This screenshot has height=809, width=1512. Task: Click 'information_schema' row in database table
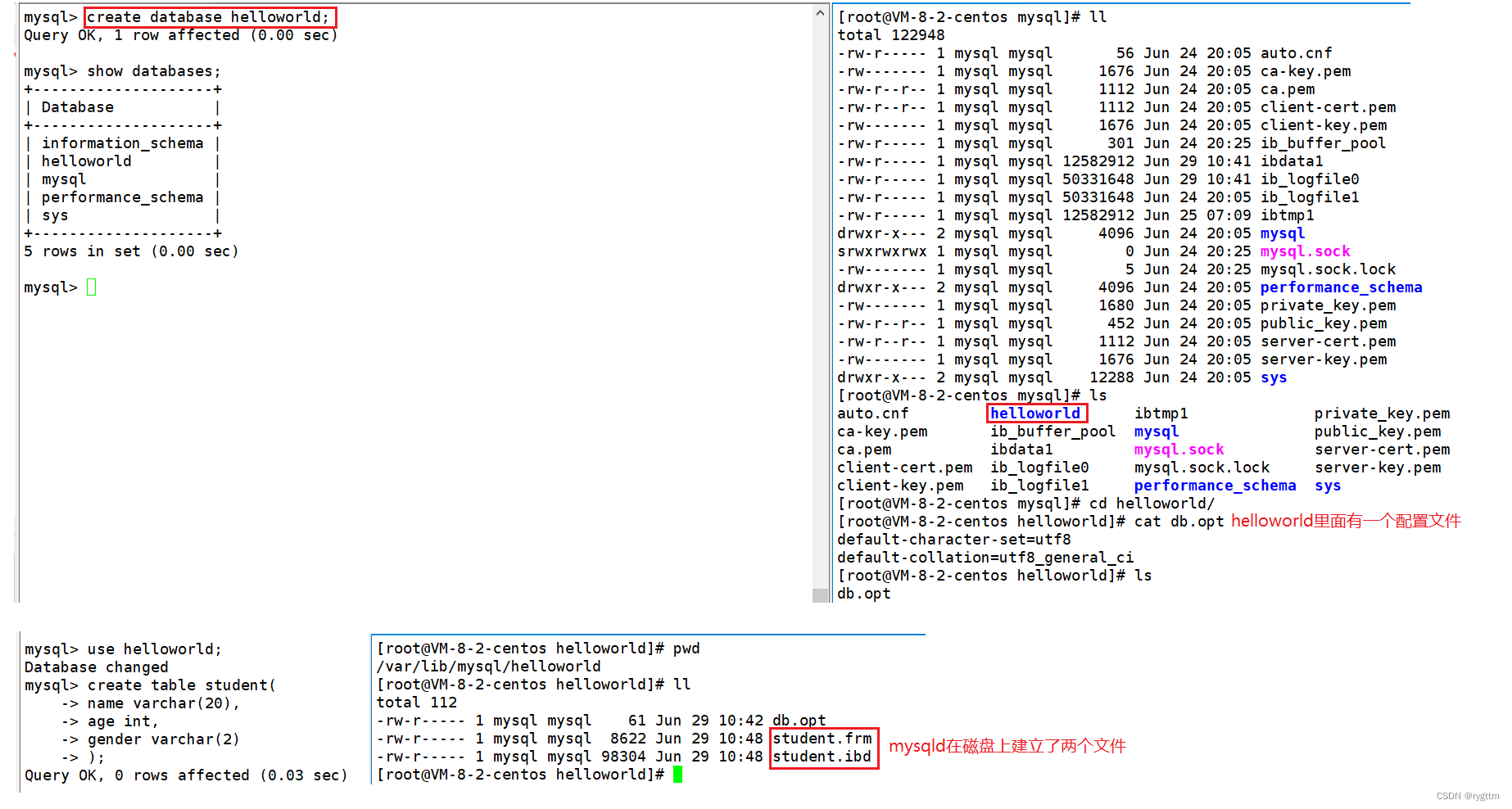coord(123,143)
